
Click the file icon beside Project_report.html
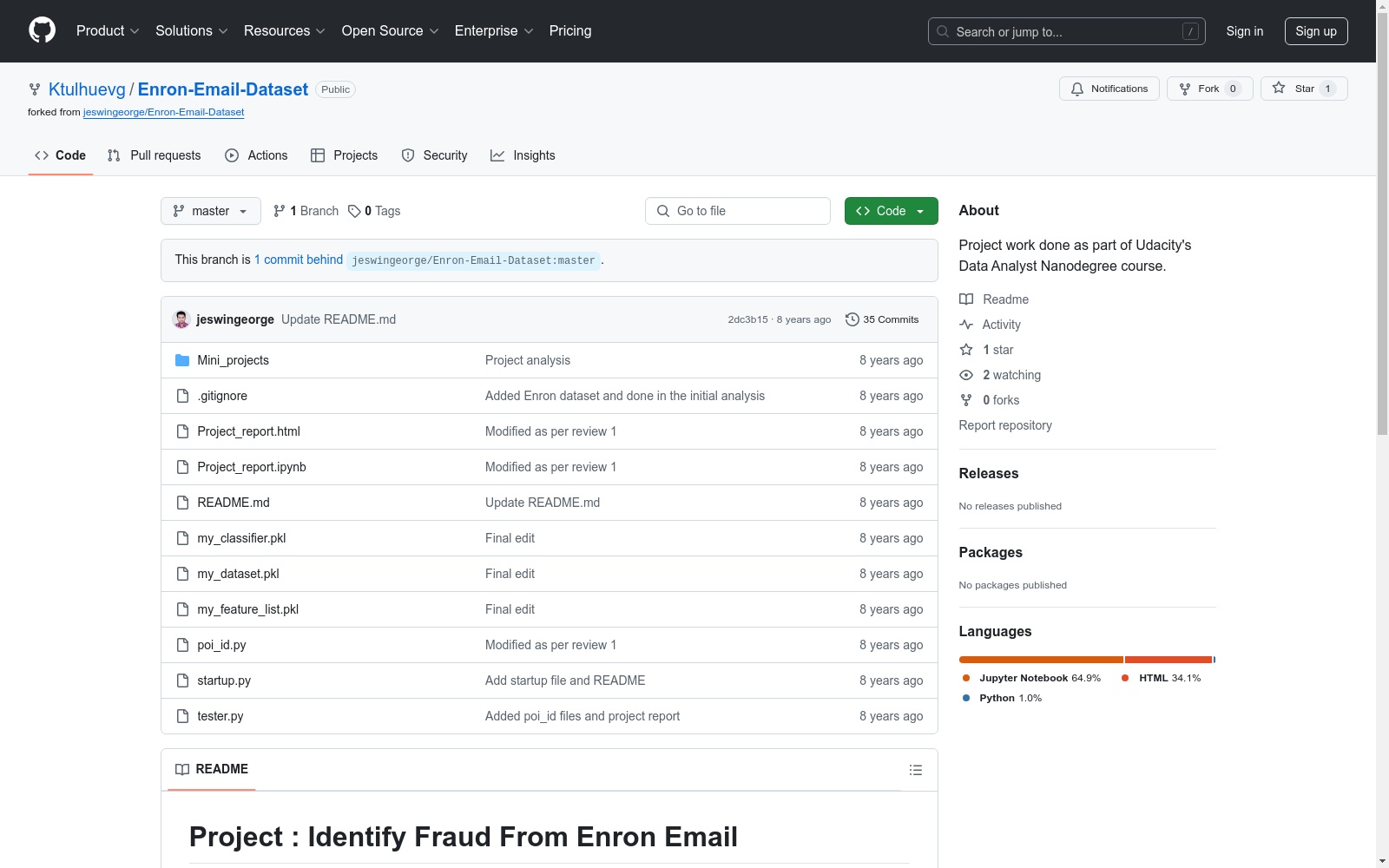tap(182, 431)
